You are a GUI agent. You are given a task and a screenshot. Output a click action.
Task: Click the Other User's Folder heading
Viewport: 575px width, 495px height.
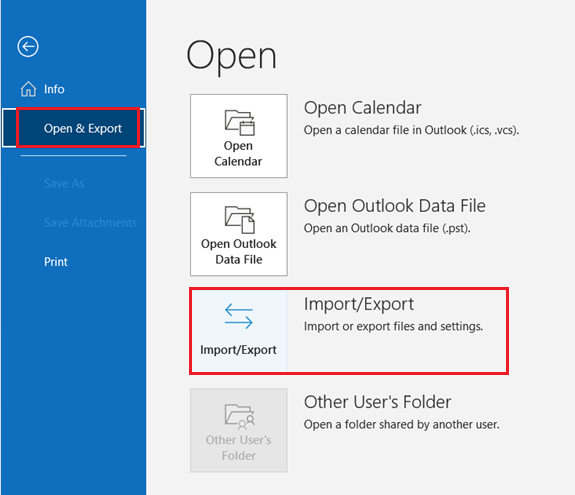[x=377, y=402]
